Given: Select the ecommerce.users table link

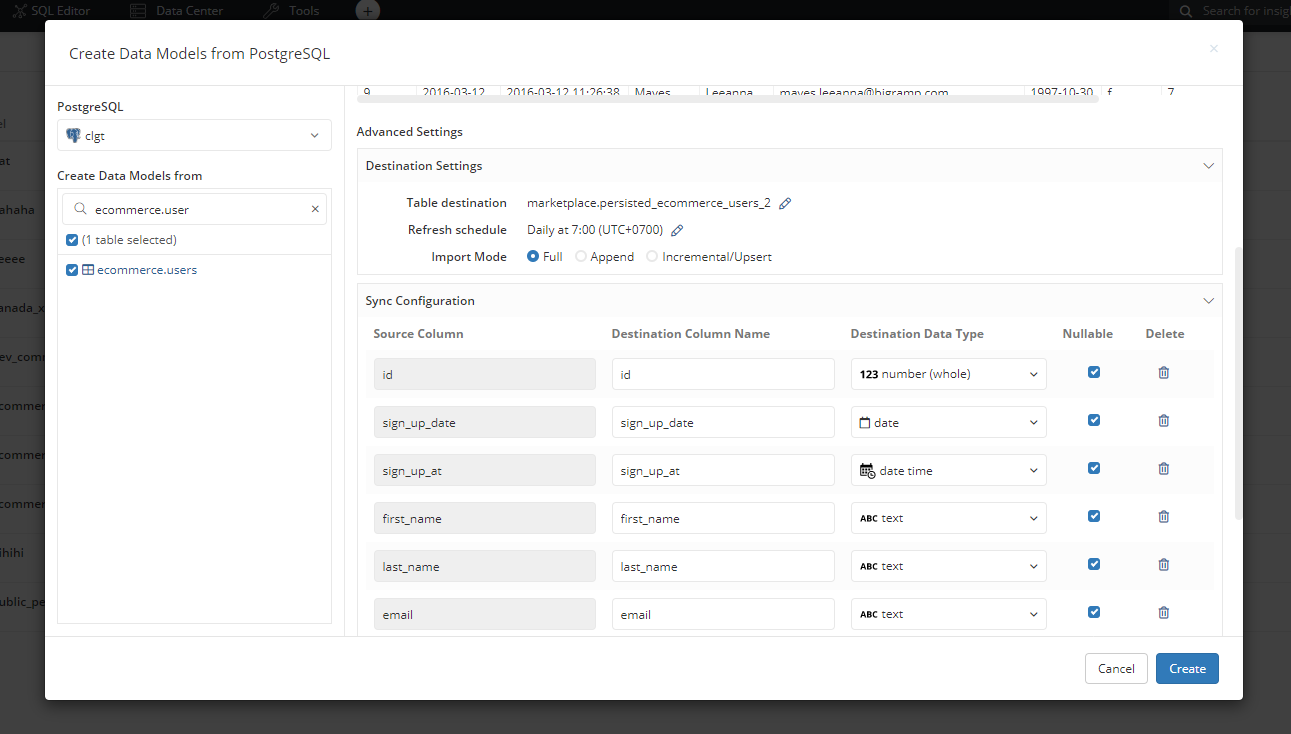Looking at the screenshot, I should point(147,270).
